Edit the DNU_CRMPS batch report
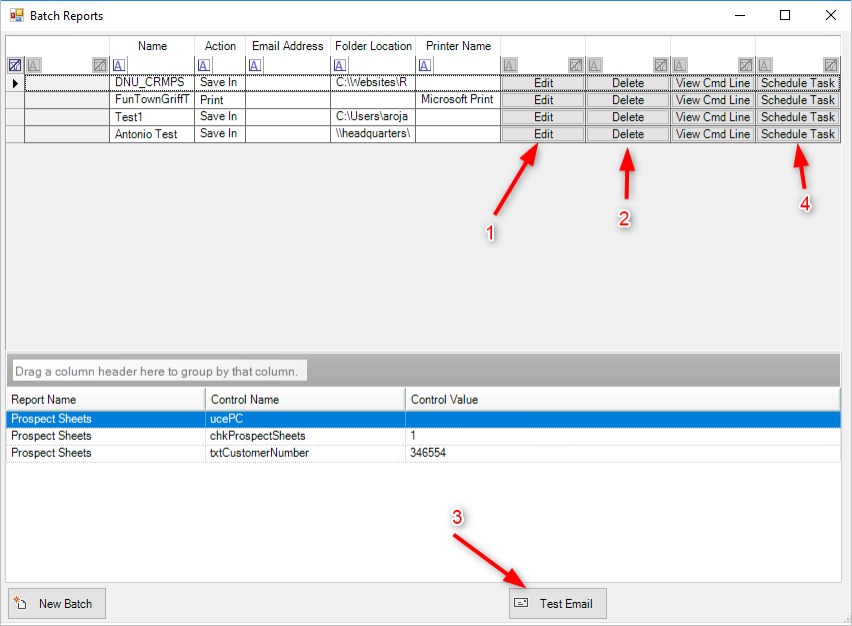Screen dimensions: 852x626 [x=542, y=82]
